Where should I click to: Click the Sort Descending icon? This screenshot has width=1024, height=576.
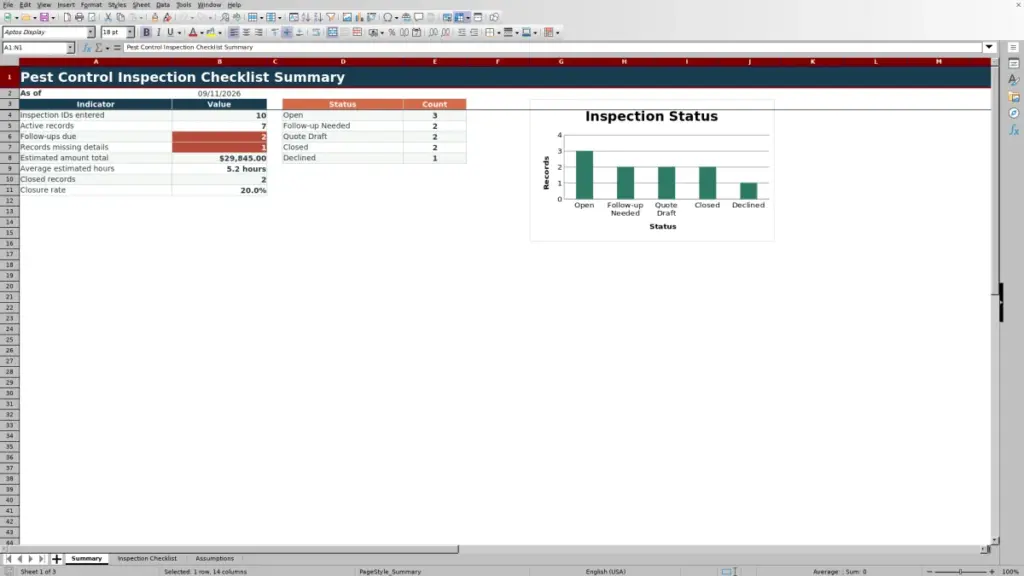pyautogui.click(x=318, y=17)
